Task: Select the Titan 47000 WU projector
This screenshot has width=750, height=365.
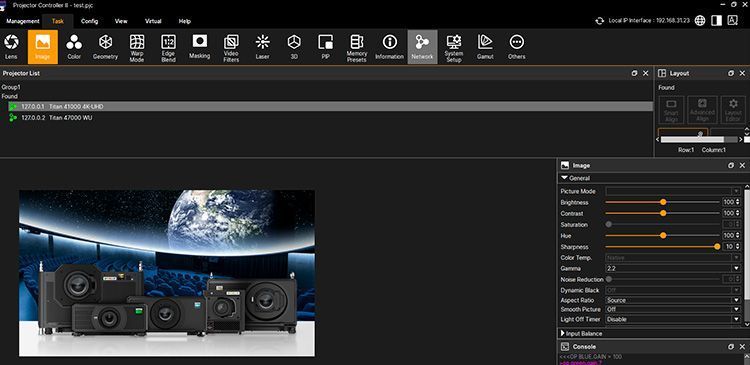Action: tap(71, 117)
